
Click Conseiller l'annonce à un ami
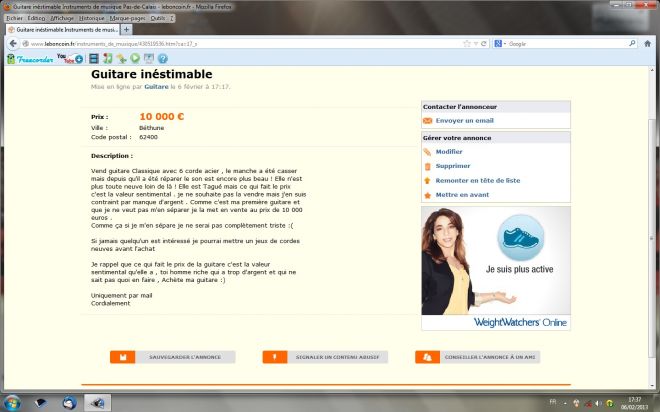pyautogui.click(x=478, y=357)
